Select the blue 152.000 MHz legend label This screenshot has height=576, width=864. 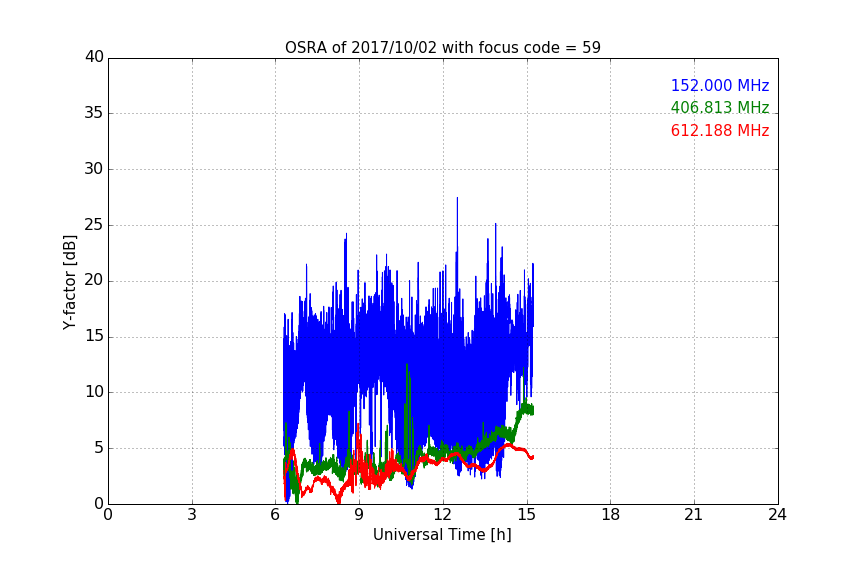coord(720,85)
